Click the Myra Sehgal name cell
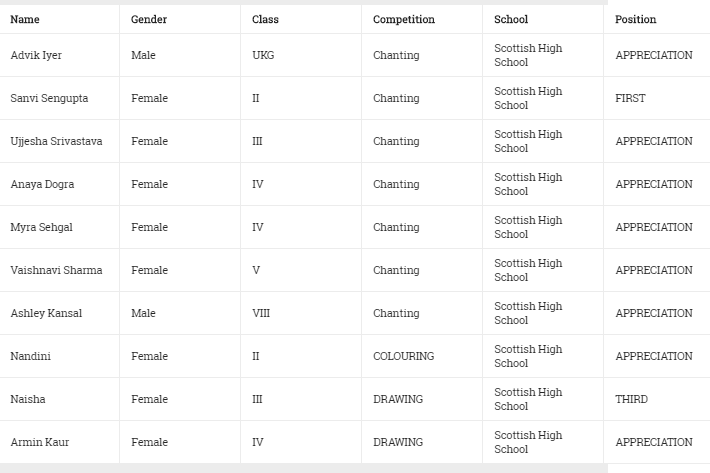The width and height of the screenshot is (710, 473). (x=41, y=228)
